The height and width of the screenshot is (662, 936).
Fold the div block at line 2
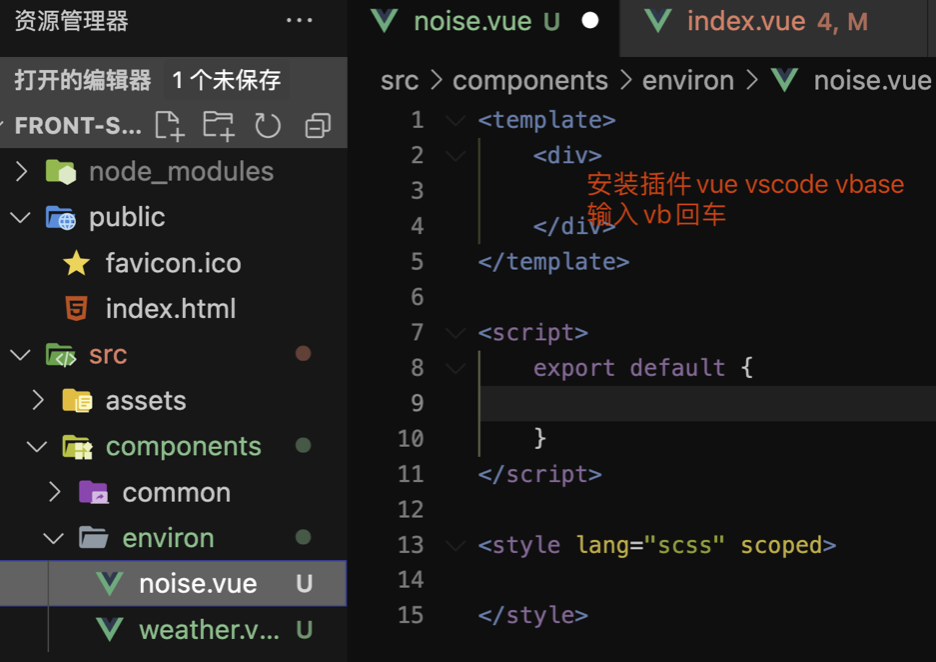pos(455,156)
